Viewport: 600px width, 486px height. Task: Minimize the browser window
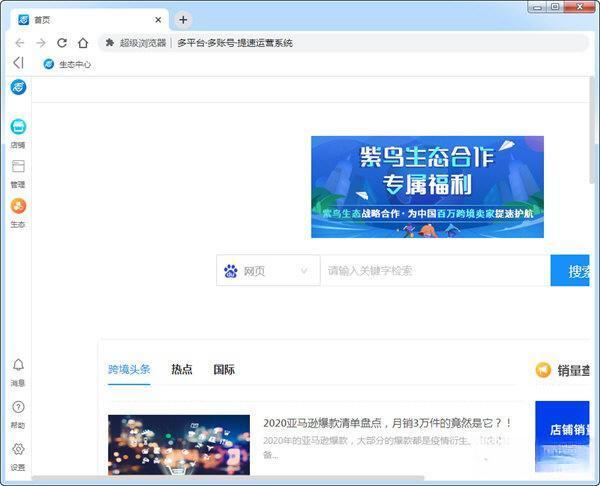[537, 7]
